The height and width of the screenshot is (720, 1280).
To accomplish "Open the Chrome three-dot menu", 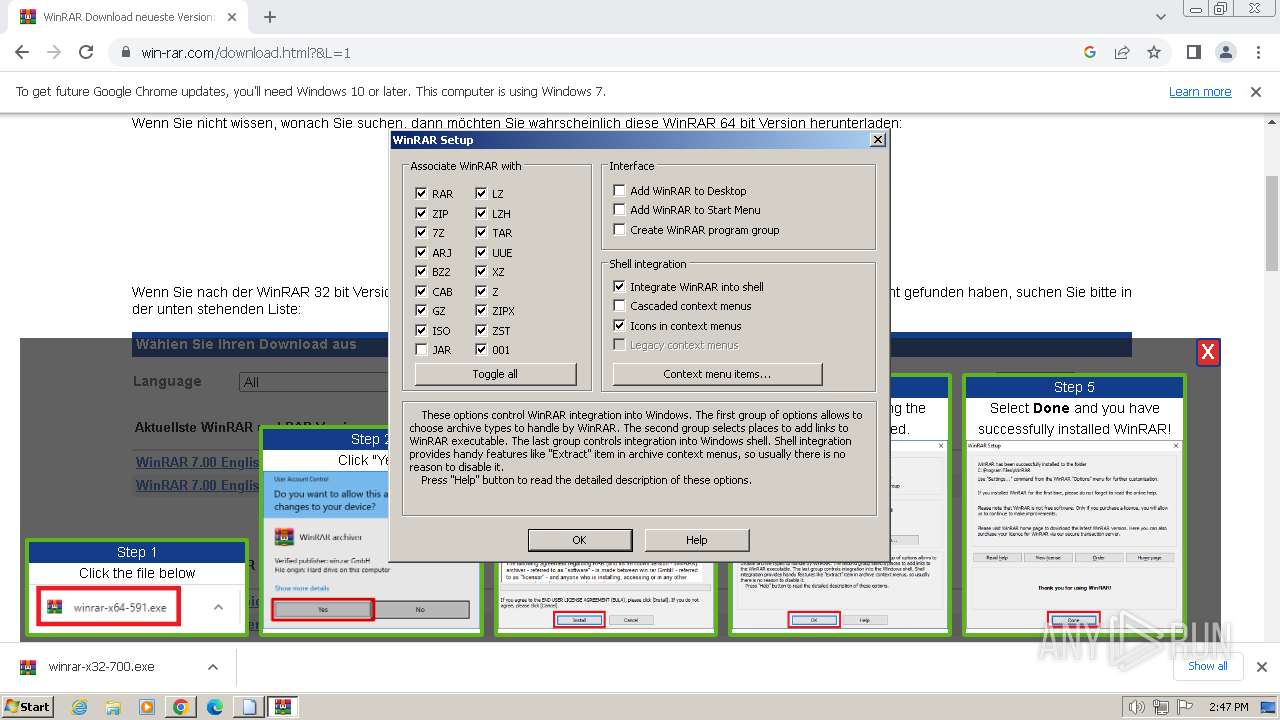I will (x=1257, y=53).
